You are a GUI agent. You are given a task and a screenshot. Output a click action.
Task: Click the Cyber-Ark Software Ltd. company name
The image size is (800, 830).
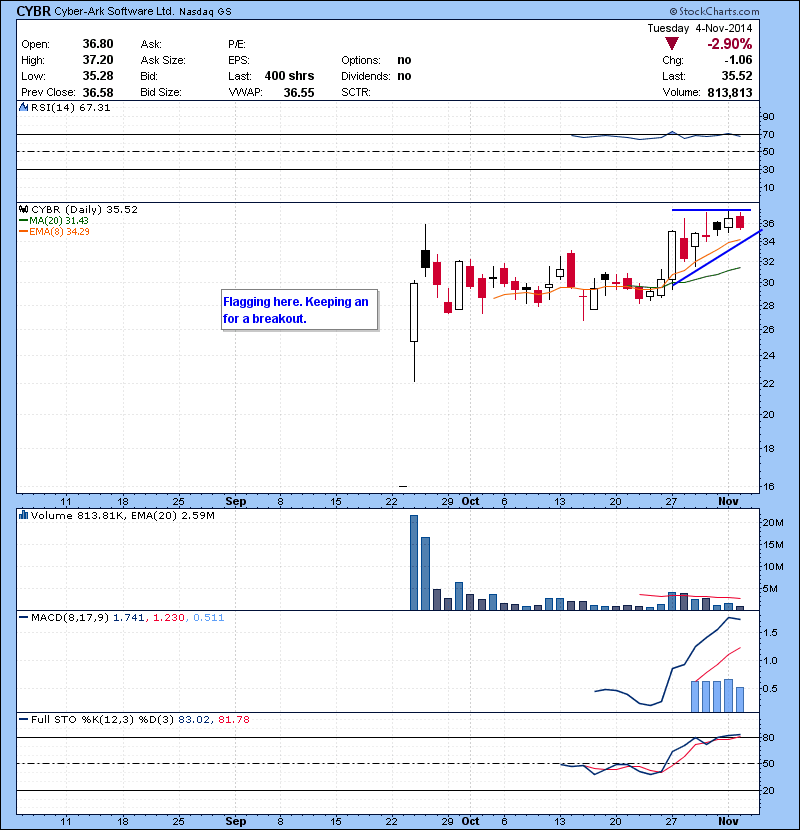114,11
